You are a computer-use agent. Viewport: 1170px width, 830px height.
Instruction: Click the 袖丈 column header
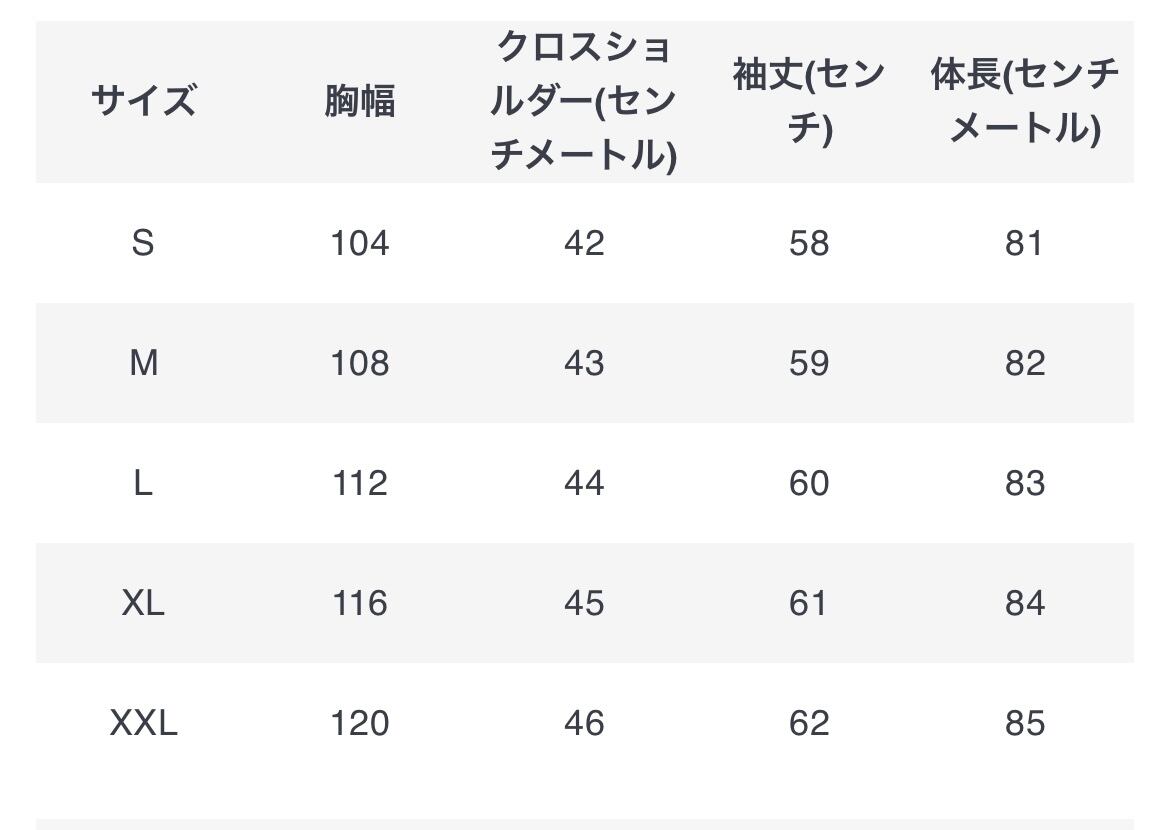click(x=808, y=101)
